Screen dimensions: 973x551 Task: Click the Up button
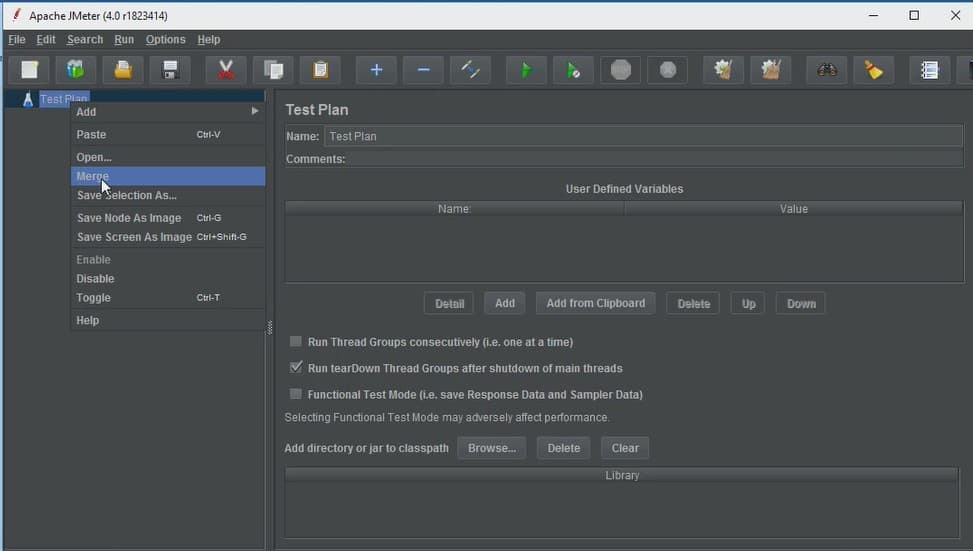pos(748,303)
